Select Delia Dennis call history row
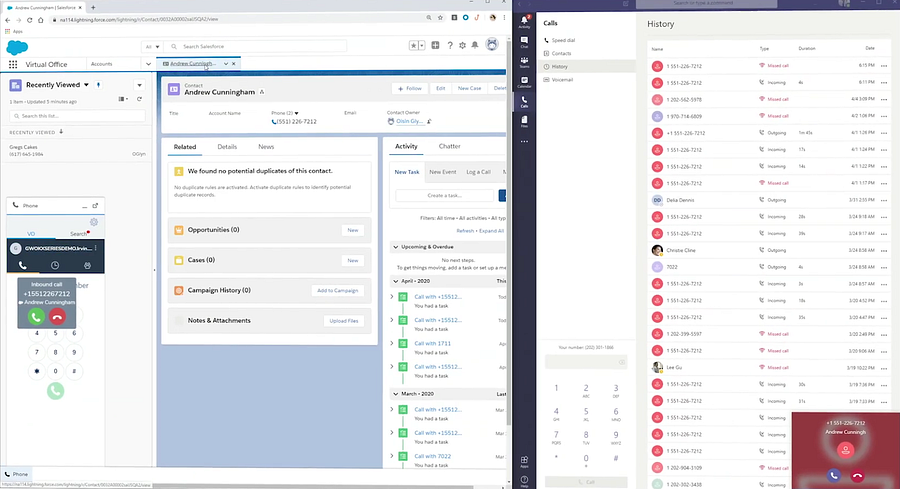The width and height of the screenshot is (900, 489). click(x=770, y=200)
